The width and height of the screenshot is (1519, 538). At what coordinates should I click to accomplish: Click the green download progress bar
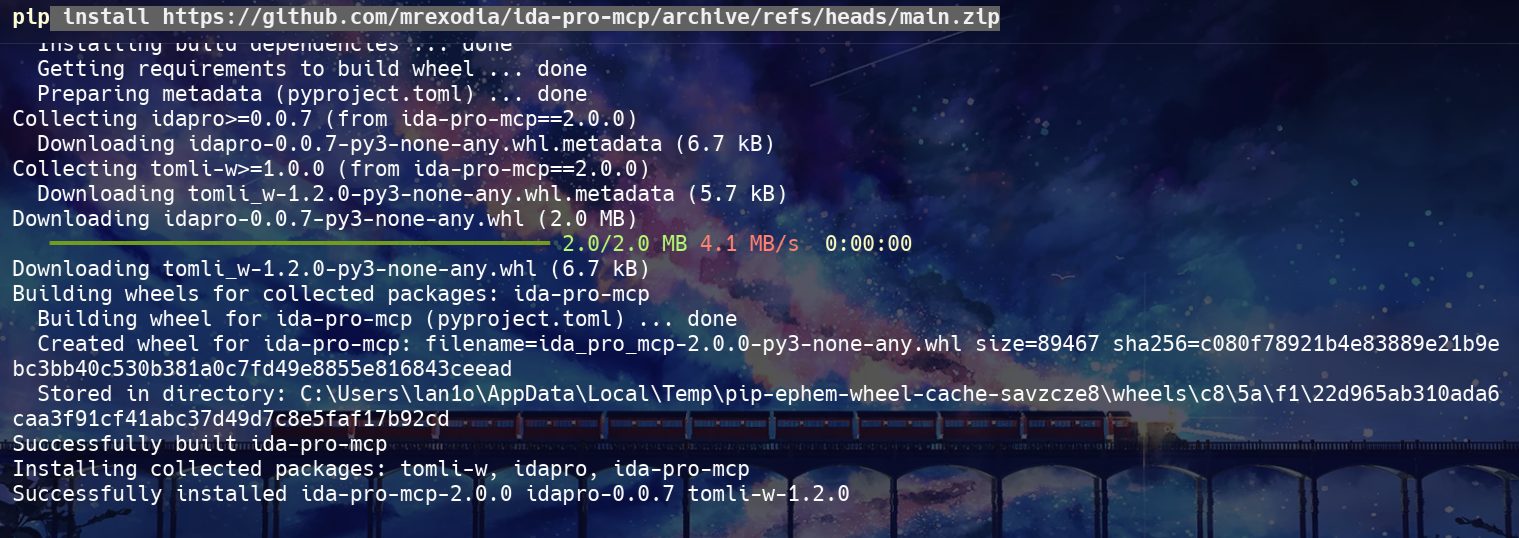pyautogui.click(x=298, y=243)
